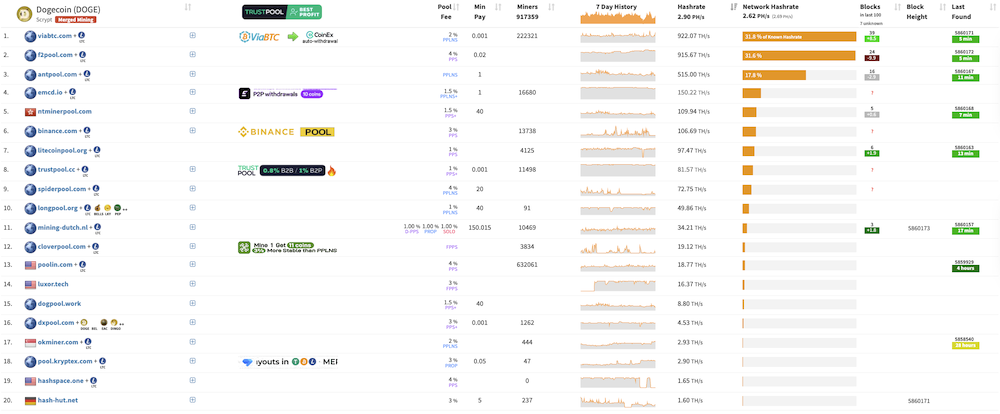This screenshot has height=414, width=1000.
Task: Expand details for ntminerpool.com row
Action: point(192,112)
